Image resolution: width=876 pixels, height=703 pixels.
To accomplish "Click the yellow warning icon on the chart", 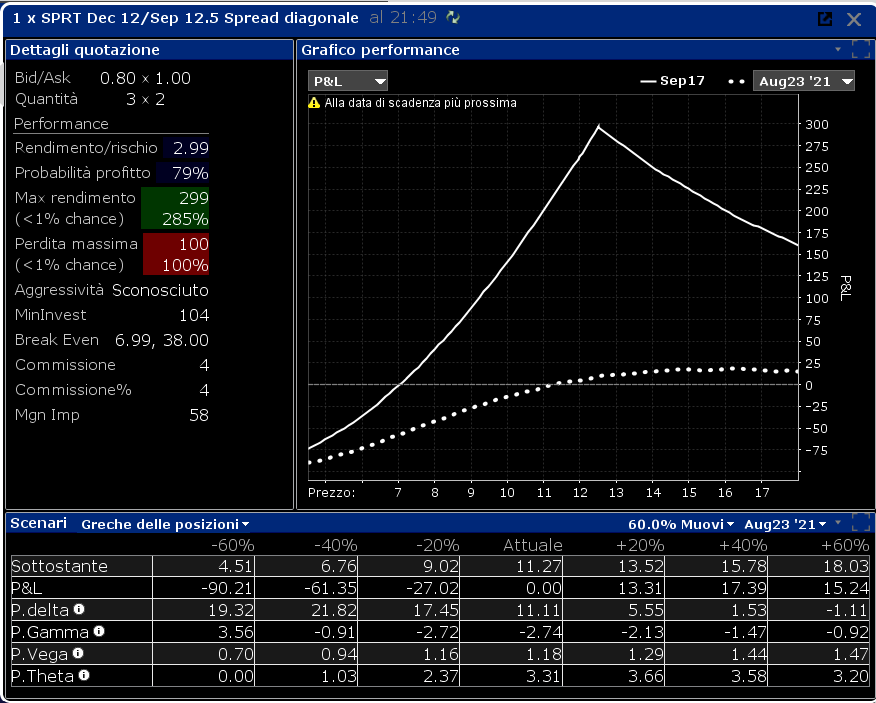I will tap(314, 103).
